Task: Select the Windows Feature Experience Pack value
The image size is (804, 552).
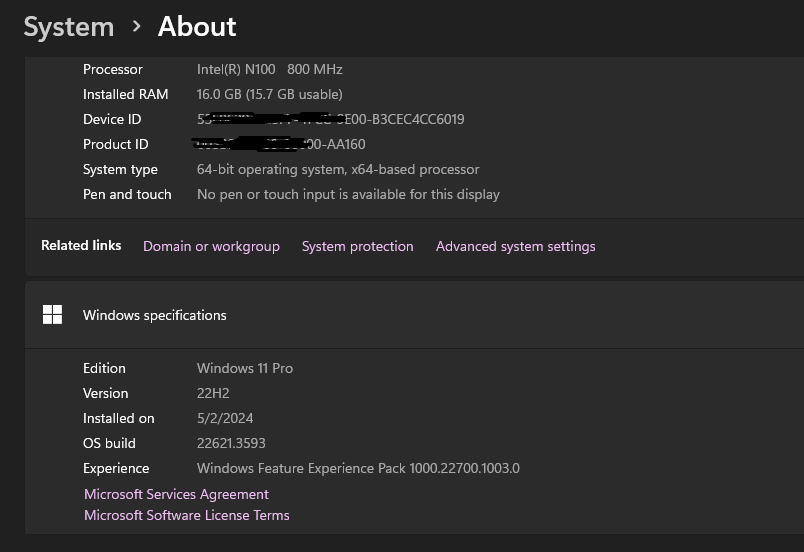Action: coord(358,468)
